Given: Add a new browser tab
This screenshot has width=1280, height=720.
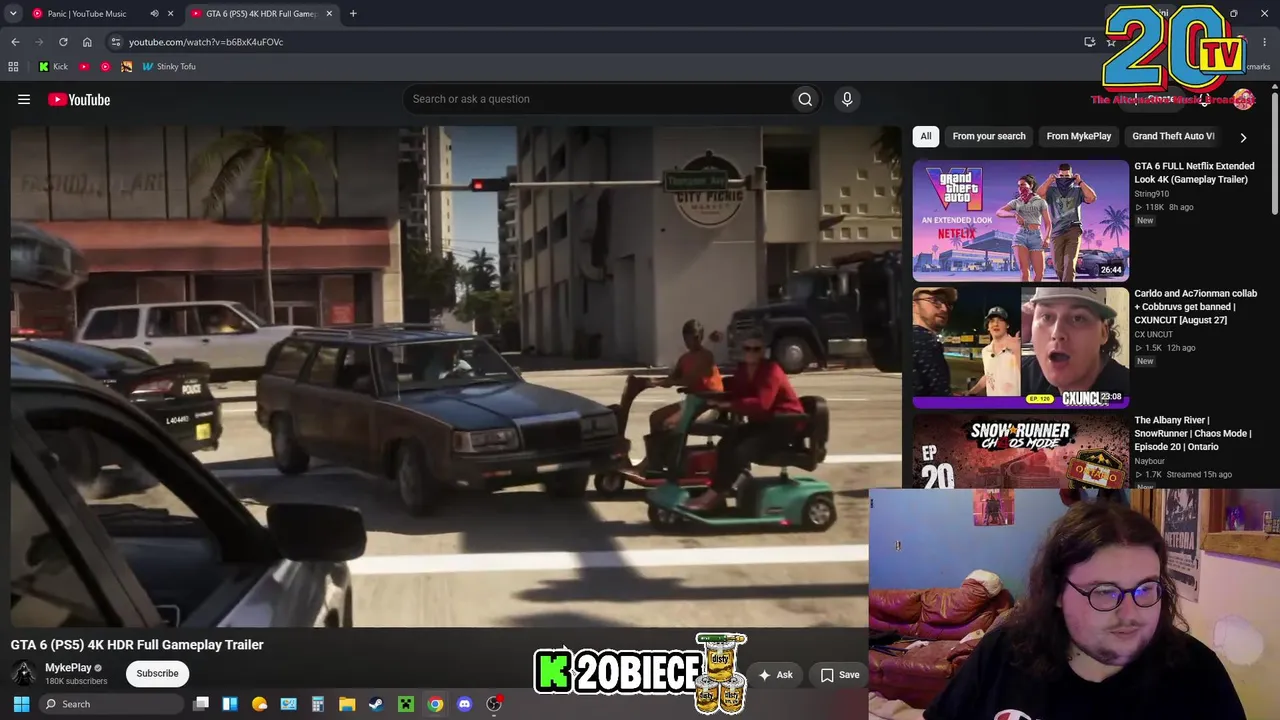Looking at the screenshot, I should pyautogui.click(x=353, y=14).
